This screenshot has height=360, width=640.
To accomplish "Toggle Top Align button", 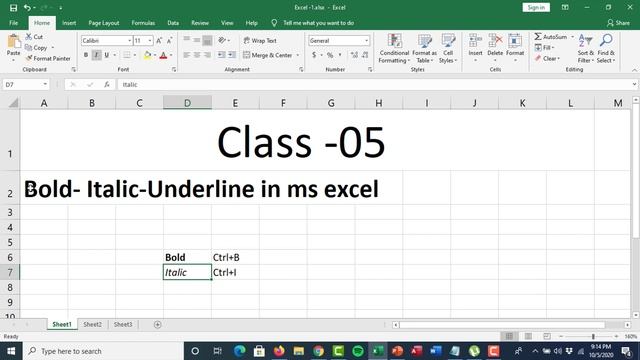I will 187,40.
